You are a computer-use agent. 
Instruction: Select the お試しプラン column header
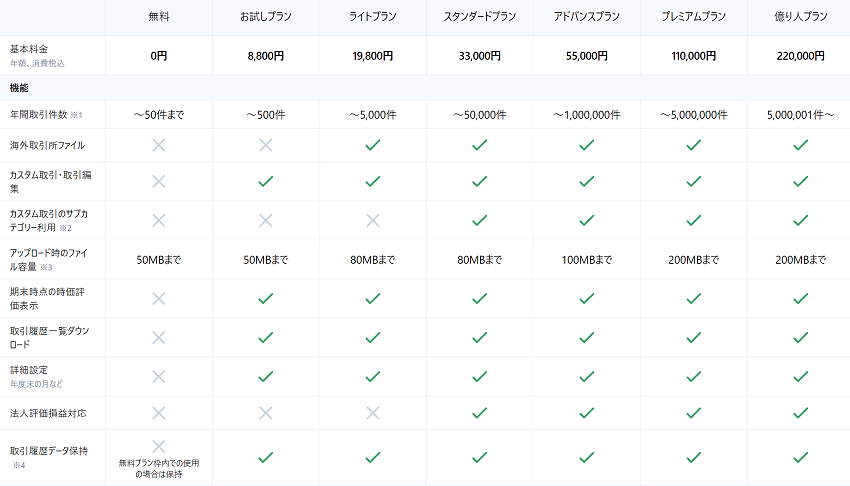pos(265,18)
